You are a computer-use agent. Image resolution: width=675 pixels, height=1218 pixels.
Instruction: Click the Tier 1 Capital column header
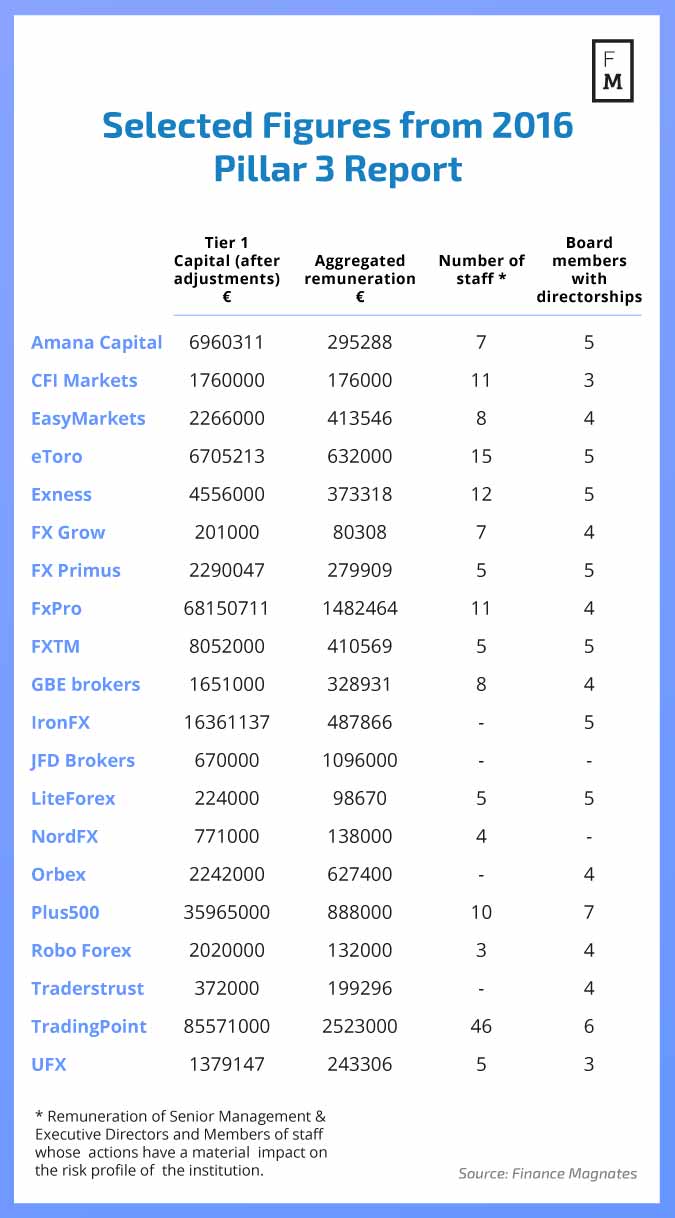(226, 269)
